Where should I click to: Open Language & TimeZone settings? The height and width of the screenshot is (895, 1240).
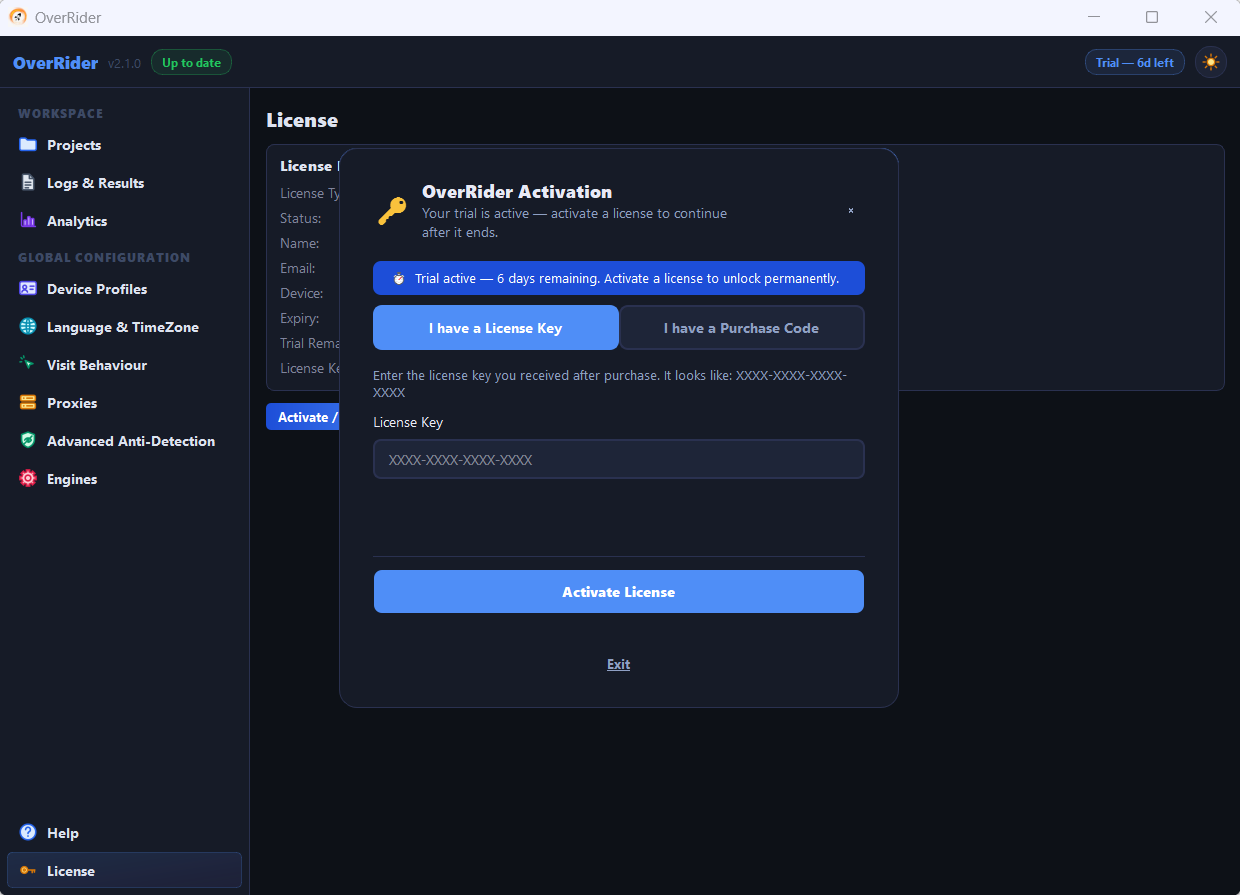pyautogui.click(x=124, y=327)
